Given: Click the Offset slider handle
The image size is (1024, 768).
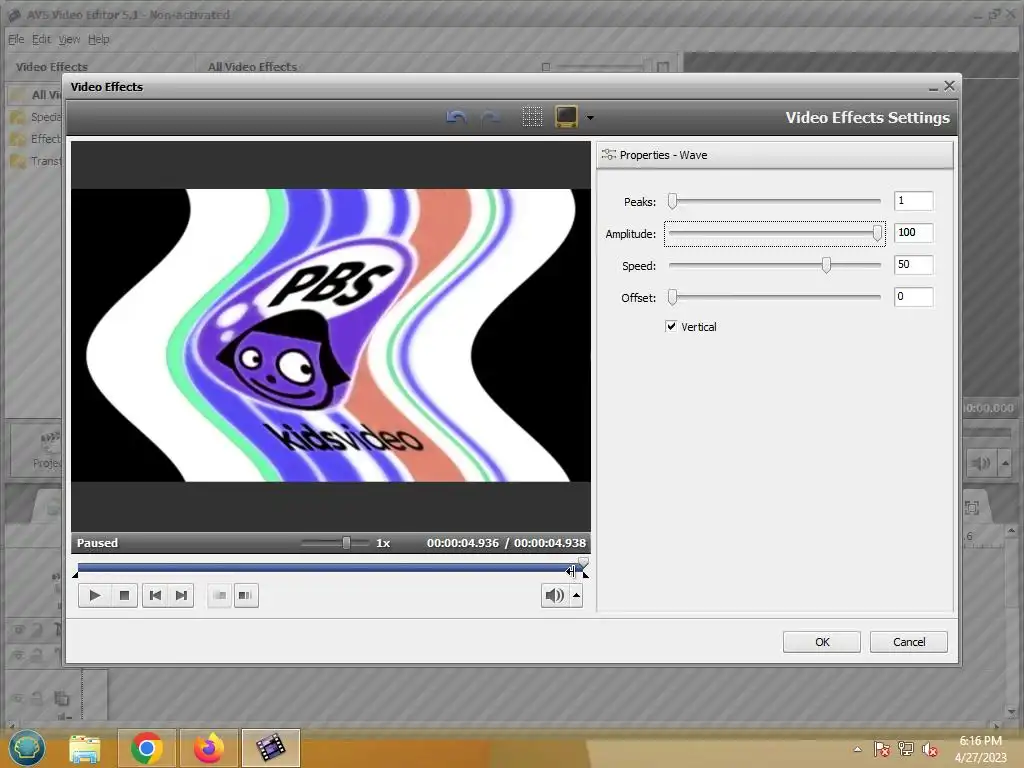Looking at the screenshot, I should (673, 297).
